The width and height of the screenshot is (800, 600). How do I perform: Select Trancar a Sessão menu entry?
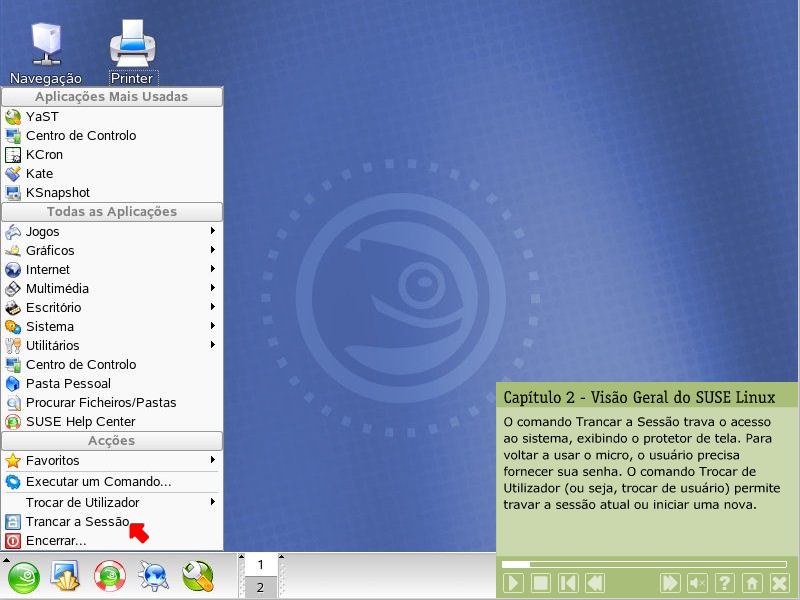(x=77, y=521)
